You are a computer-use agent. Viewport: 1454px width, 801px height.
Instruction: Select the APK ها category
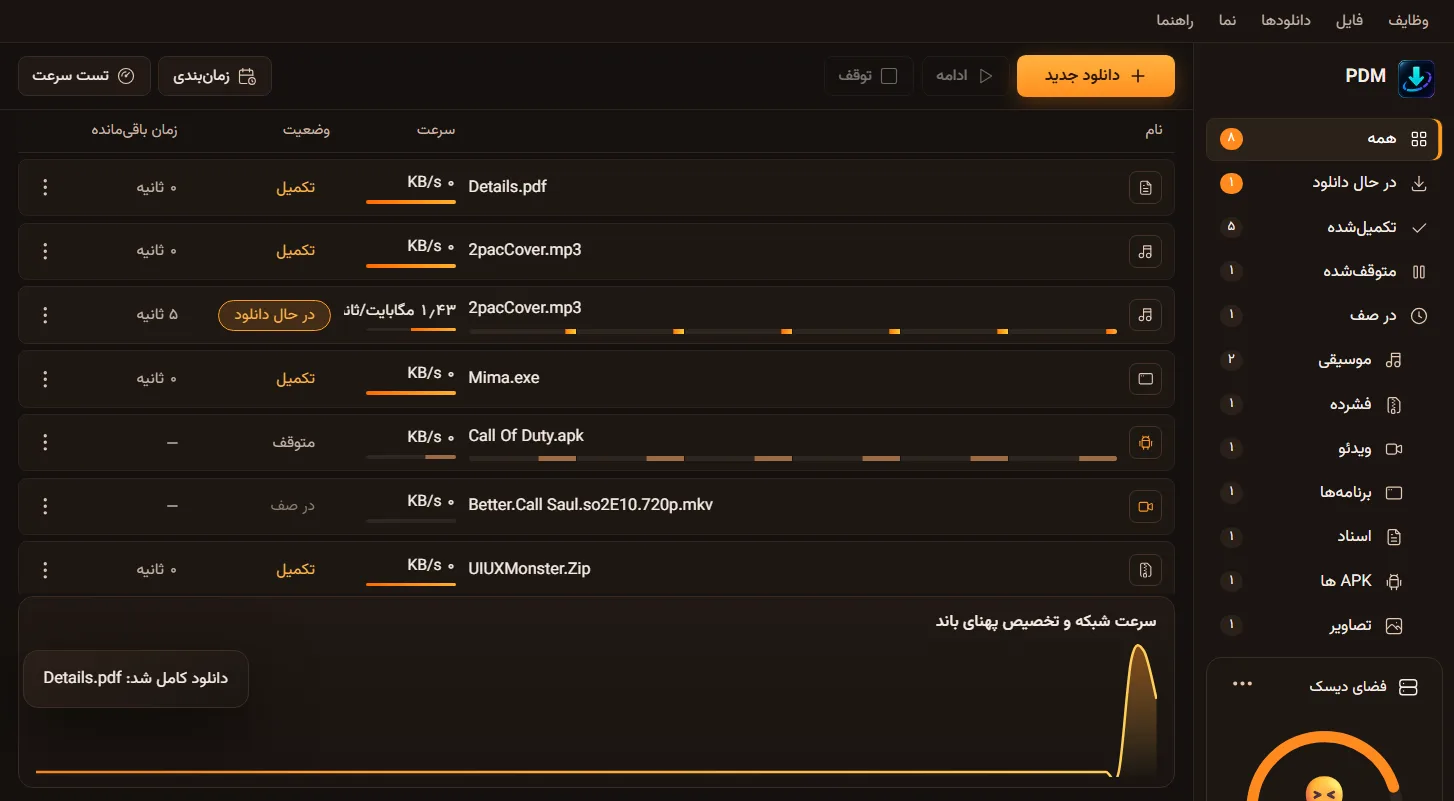click(x=1324, y=581)
